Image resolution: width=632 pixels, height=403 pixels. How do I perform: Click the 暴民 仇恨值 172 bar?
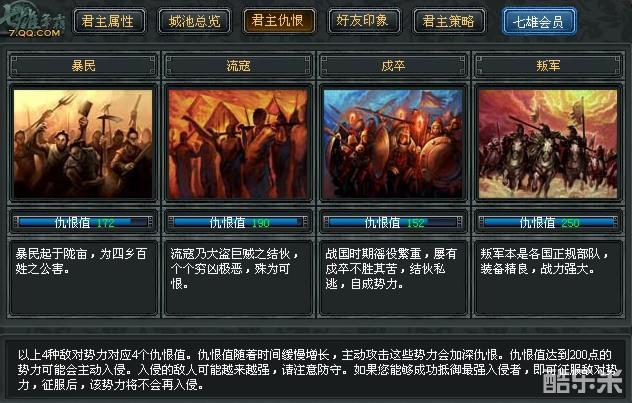(x=83, y=222)
